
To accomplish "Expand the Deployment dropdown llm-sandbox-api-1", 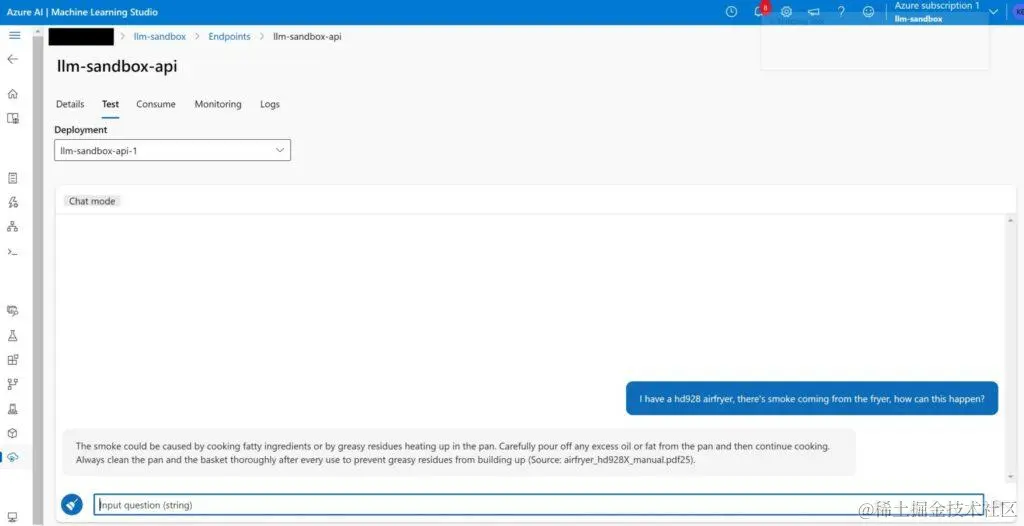I will 172,150.
